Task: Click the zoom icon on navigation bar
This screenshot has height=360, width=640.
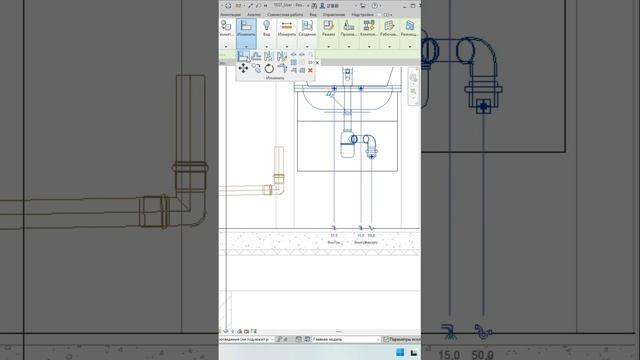Action: [413, 92]
